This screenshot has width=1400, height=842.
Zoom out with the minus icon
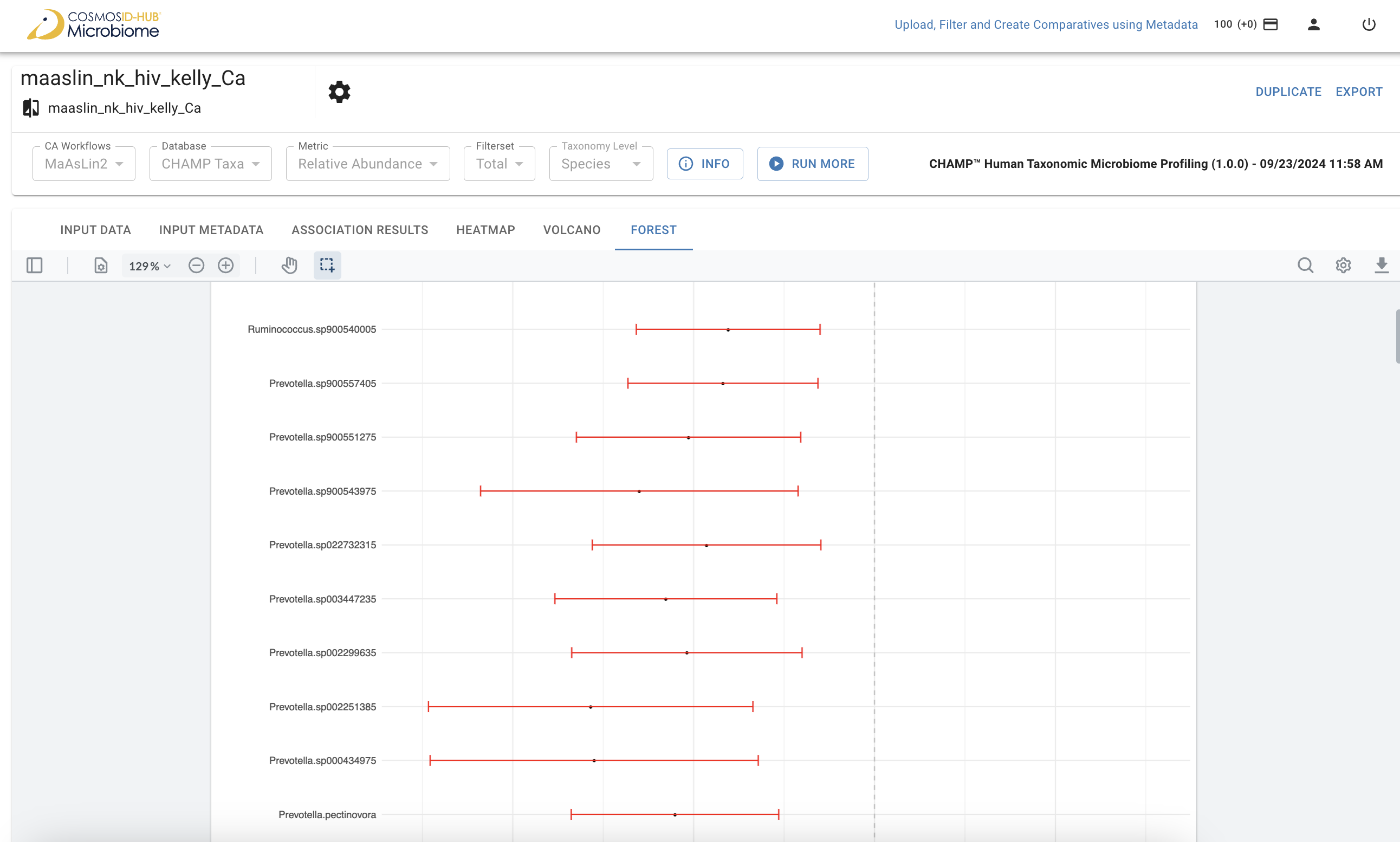pyautogui.click(x=196, y=265)
